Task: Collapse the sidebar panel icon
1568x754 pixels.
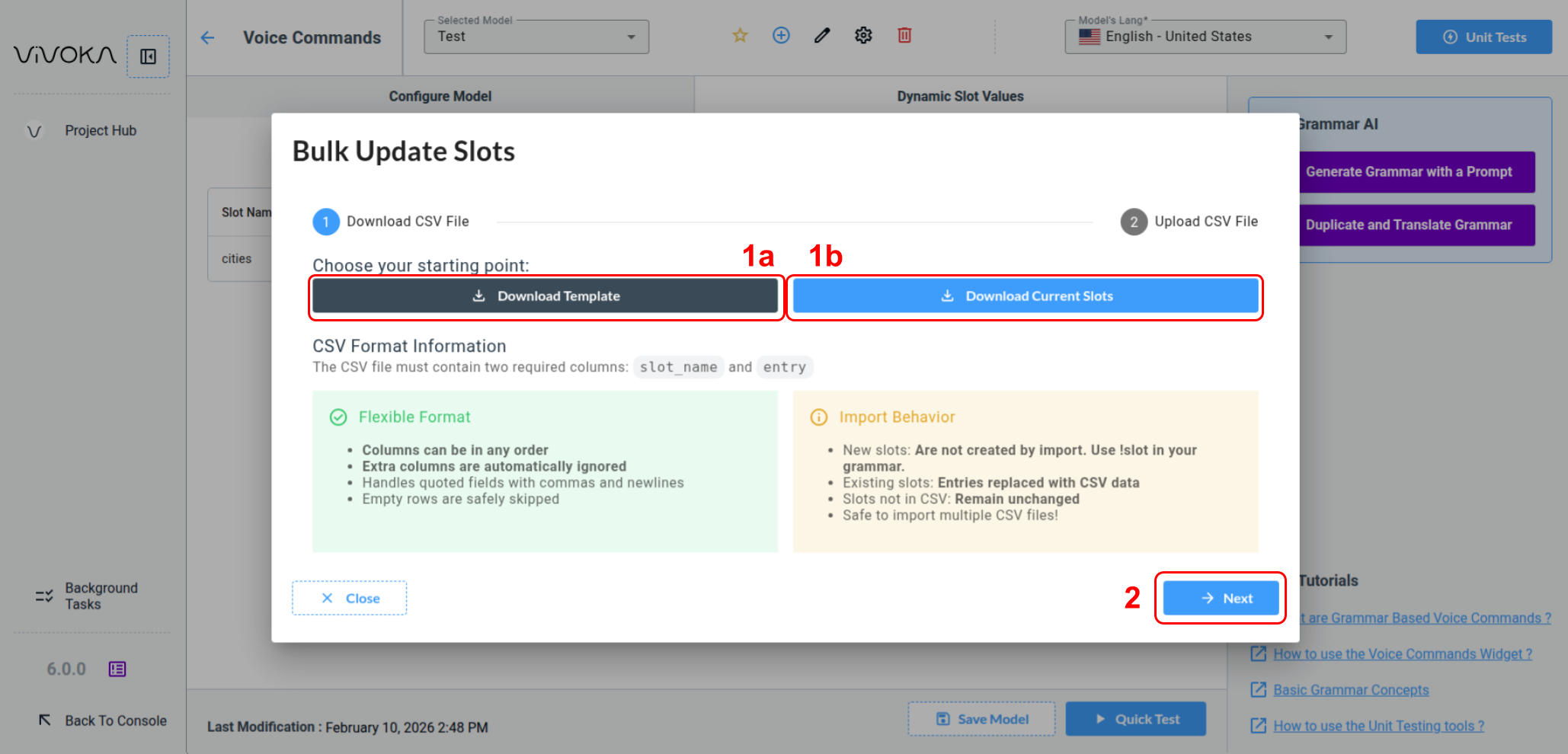Action: pyautogui.click(x=148, y=56)
